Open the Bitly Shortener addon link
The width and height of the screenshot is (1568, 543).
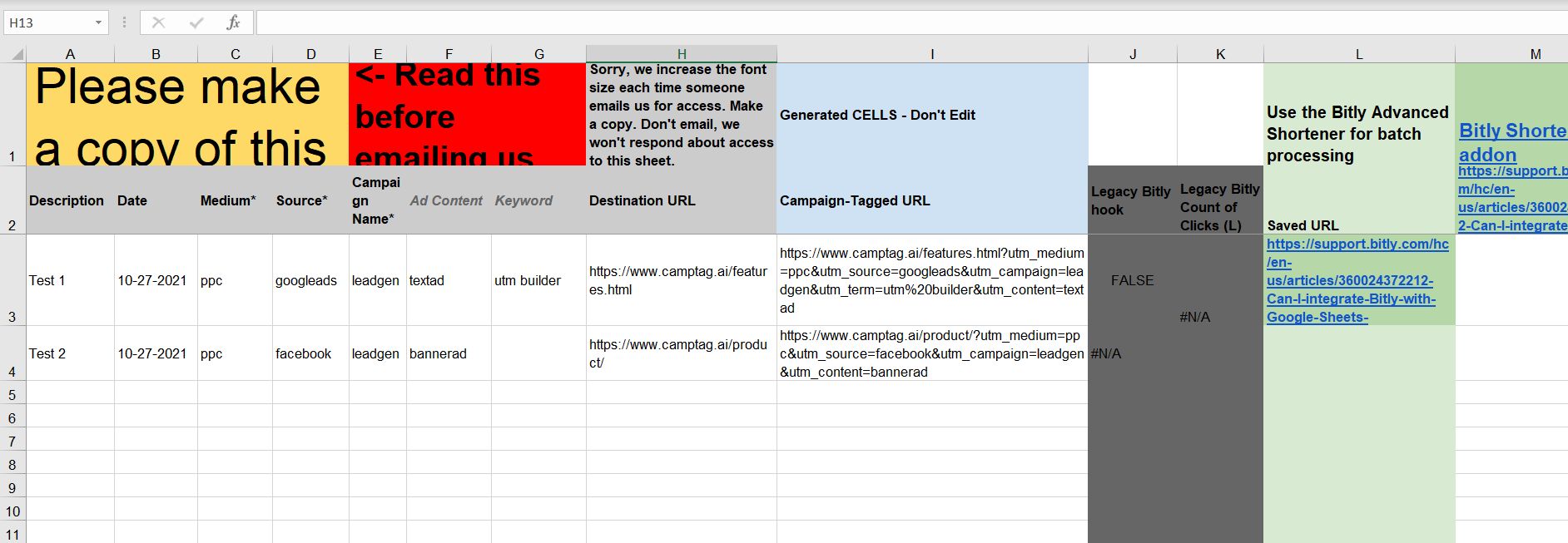pos(1511,141)
